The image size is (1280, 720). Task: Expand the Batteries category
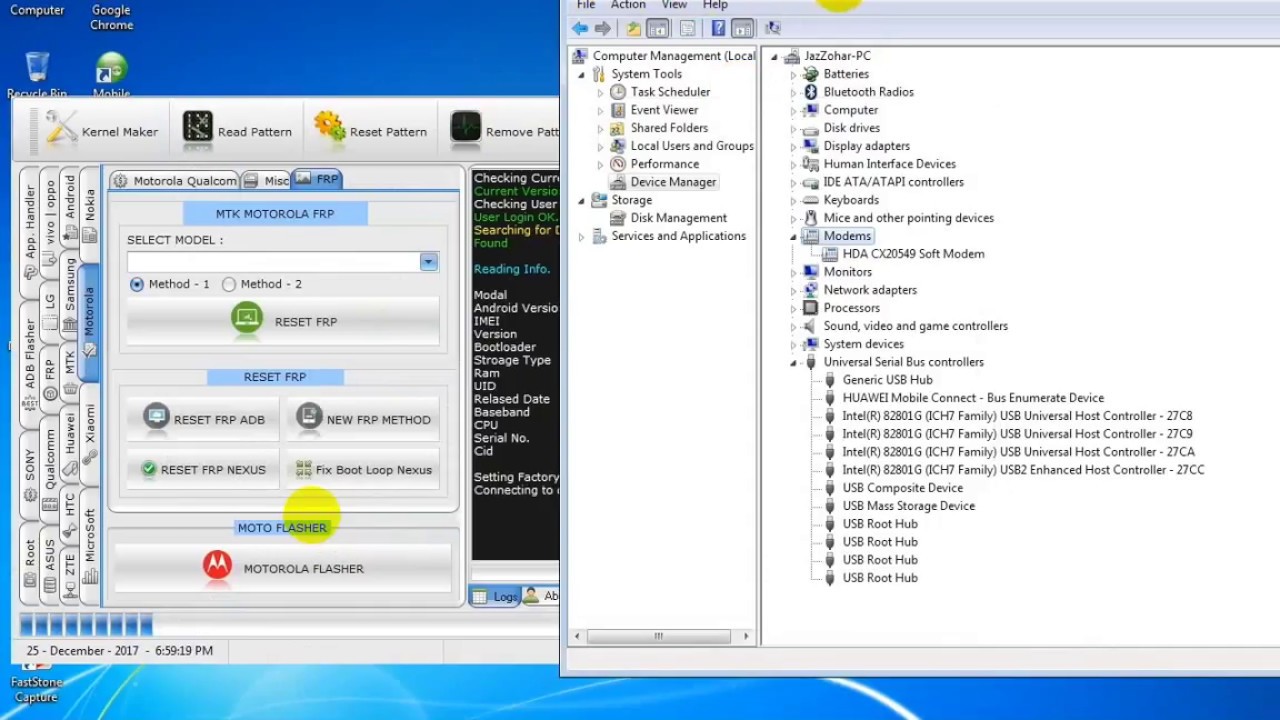click(x=793, y=74)
